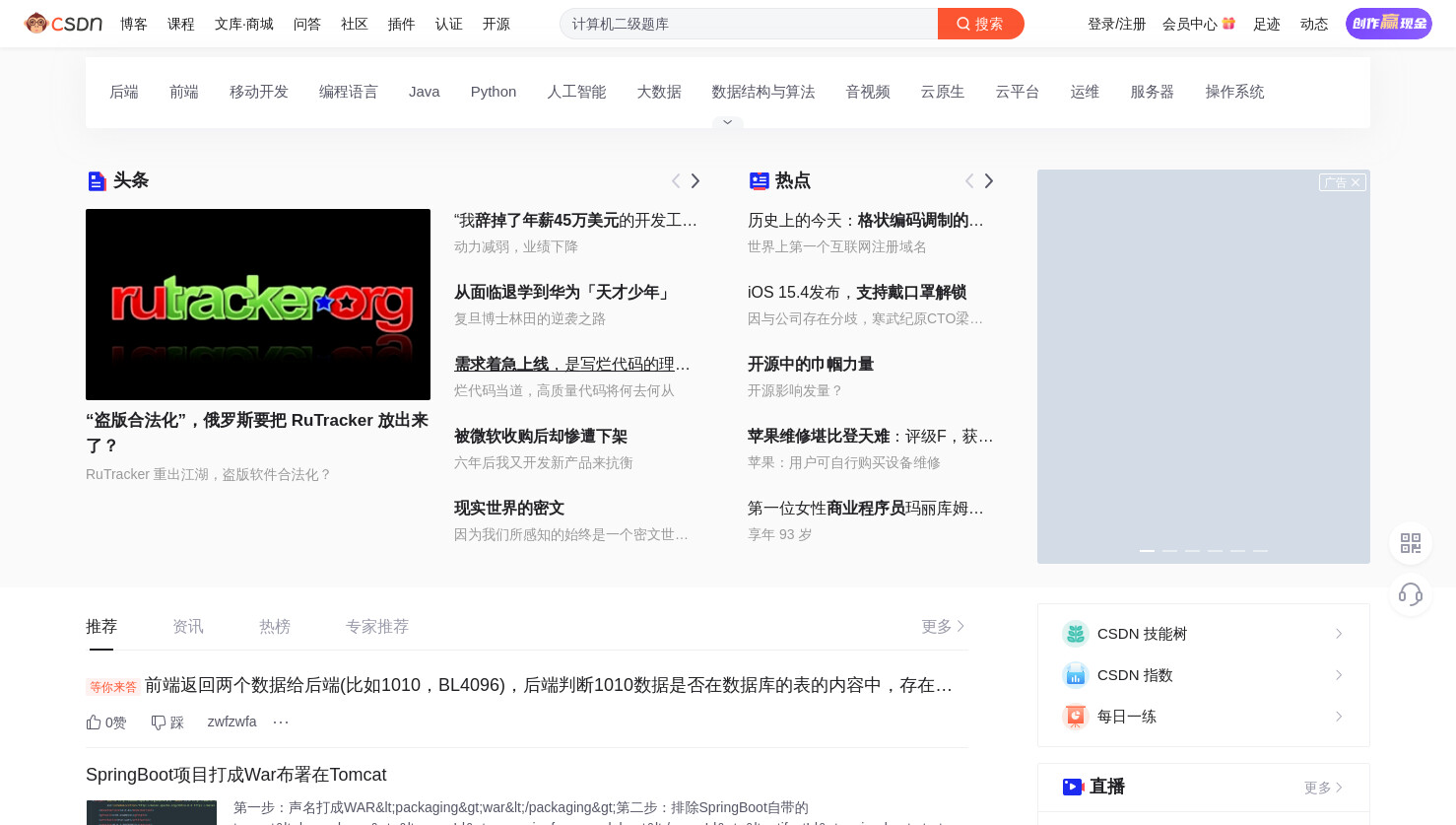Open 动态 in header

pyautogui.click(x=1314, y=24)
